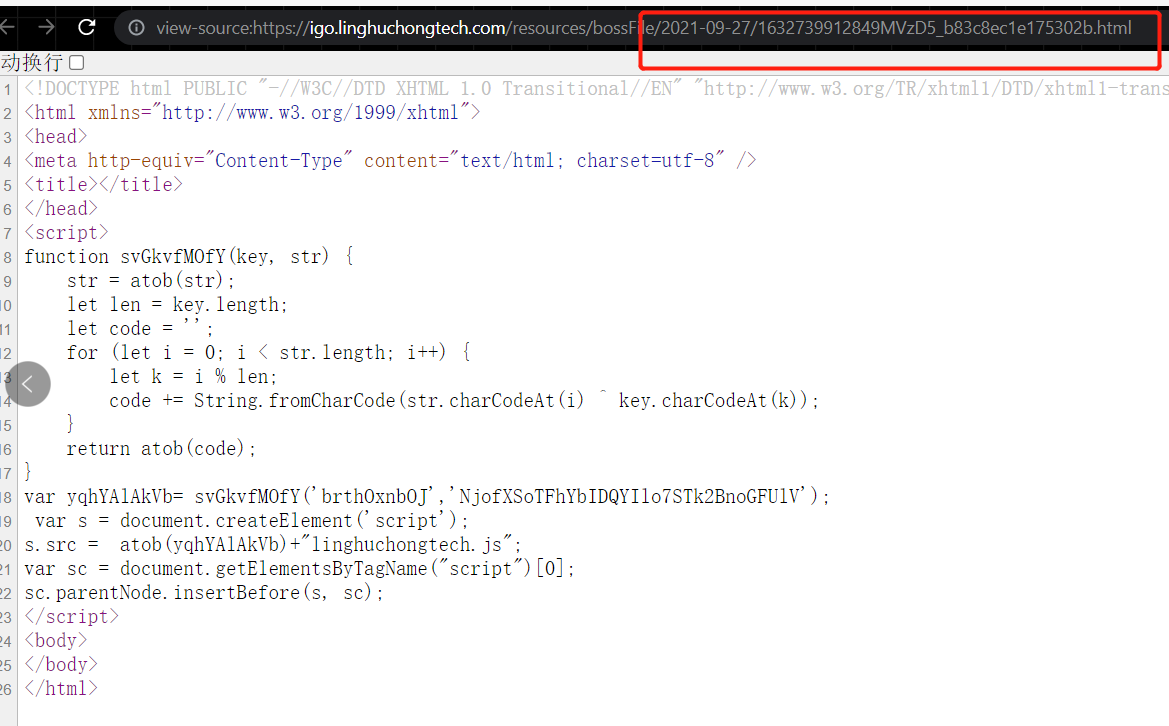Click the for loop header line

[268, 353]
